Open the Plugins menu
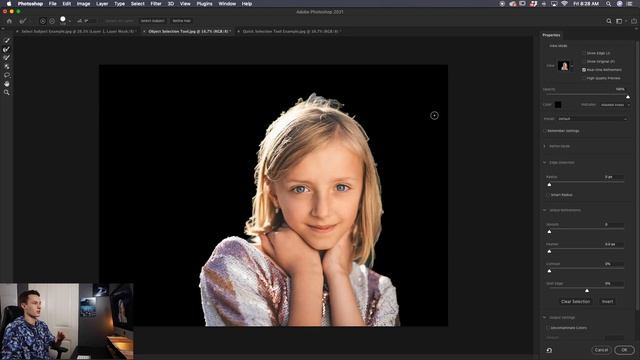Viewport: 640px width, 360px height. click(204, 4)
